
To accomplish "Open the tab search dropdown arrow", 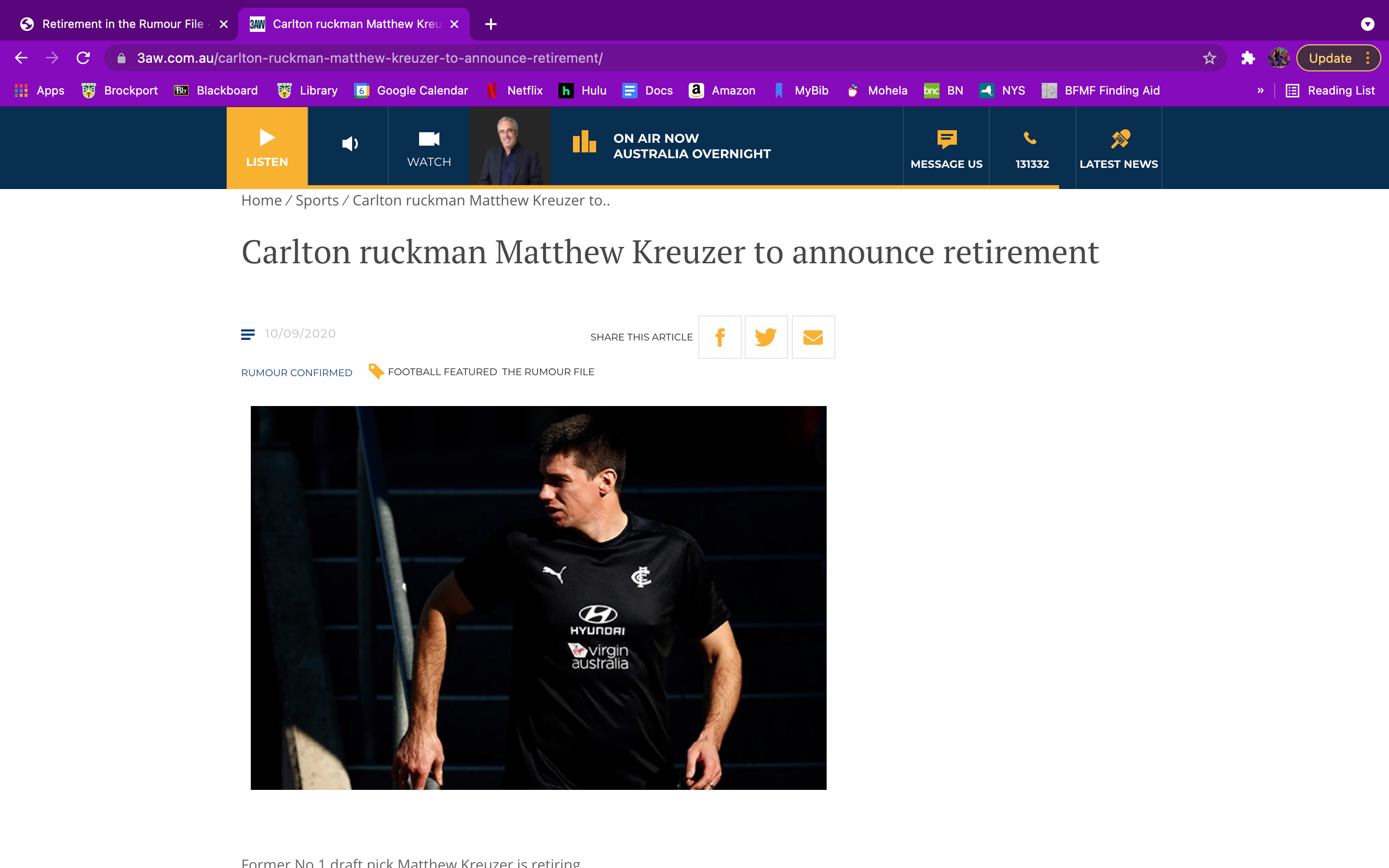I will [x=1367, y=24].
